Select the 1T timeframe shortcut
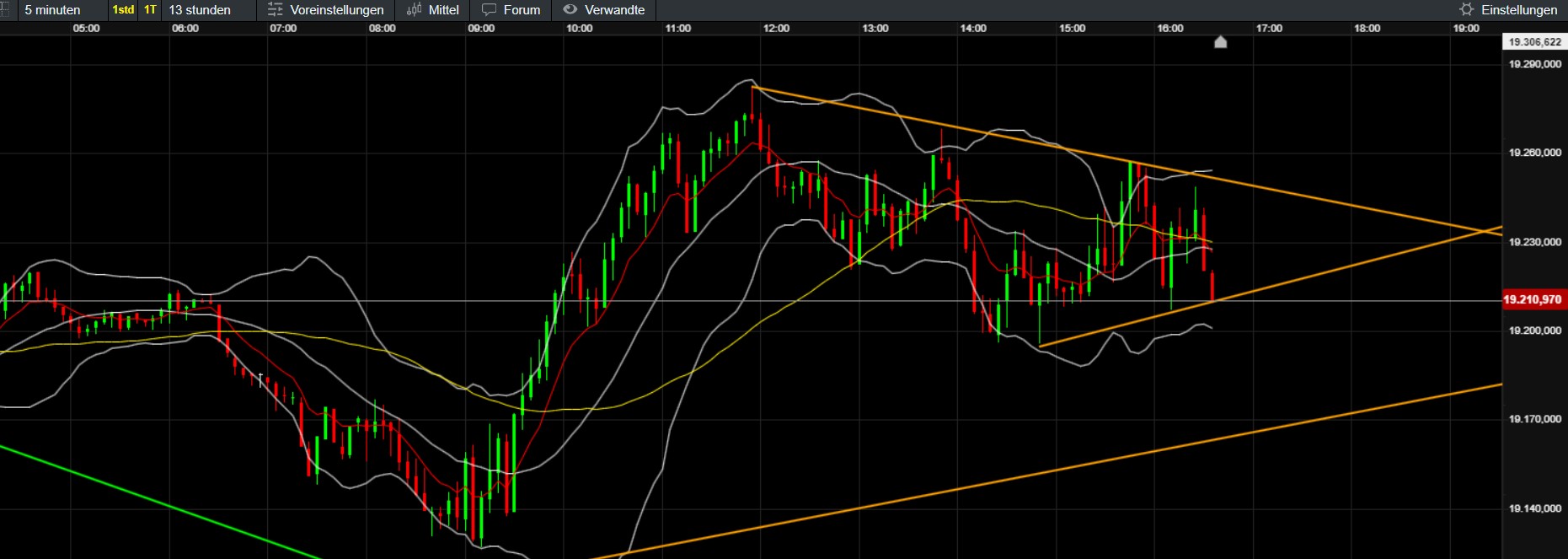 click(150, 10)
